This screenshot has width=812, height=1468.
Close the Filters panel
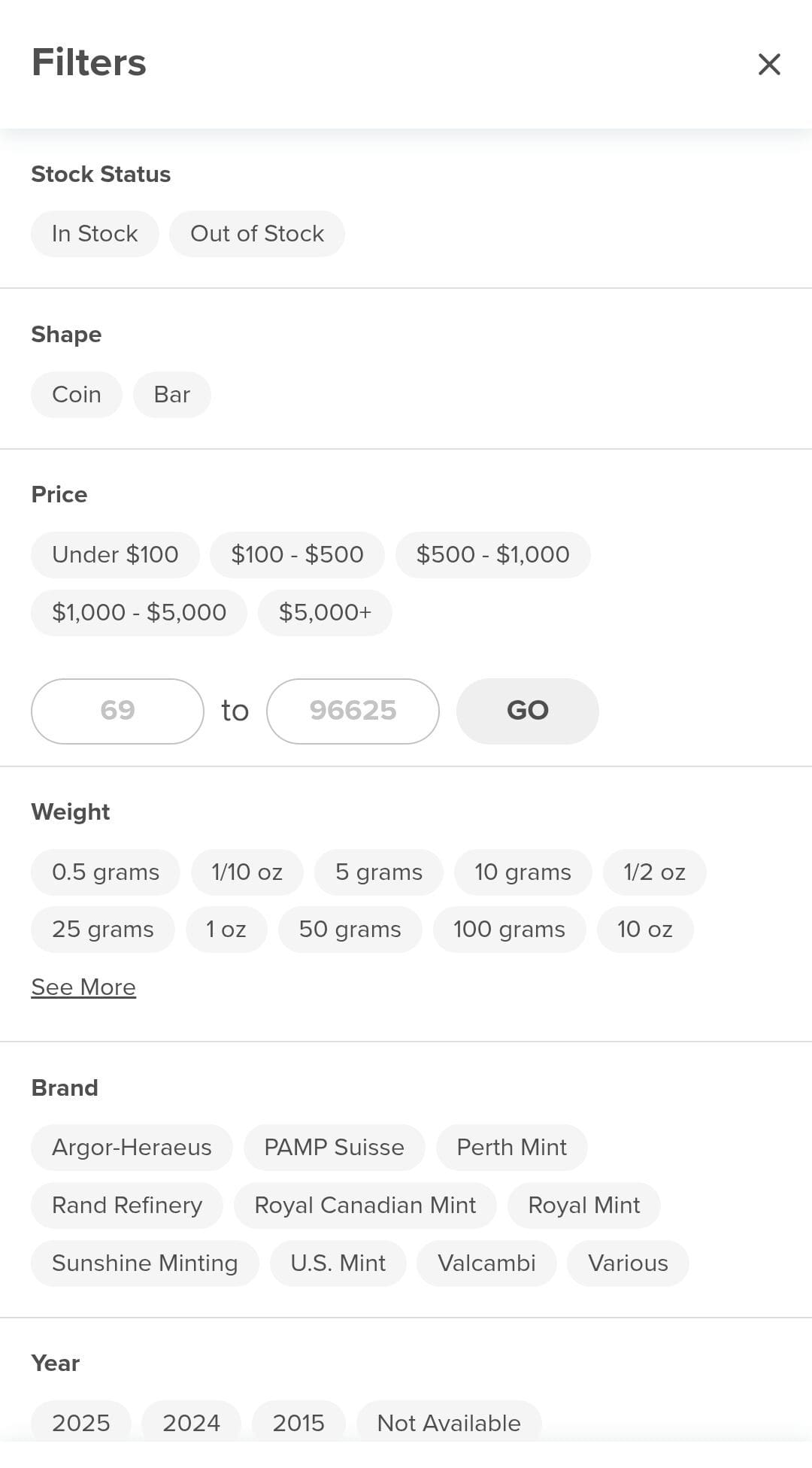tap(768, 64)
